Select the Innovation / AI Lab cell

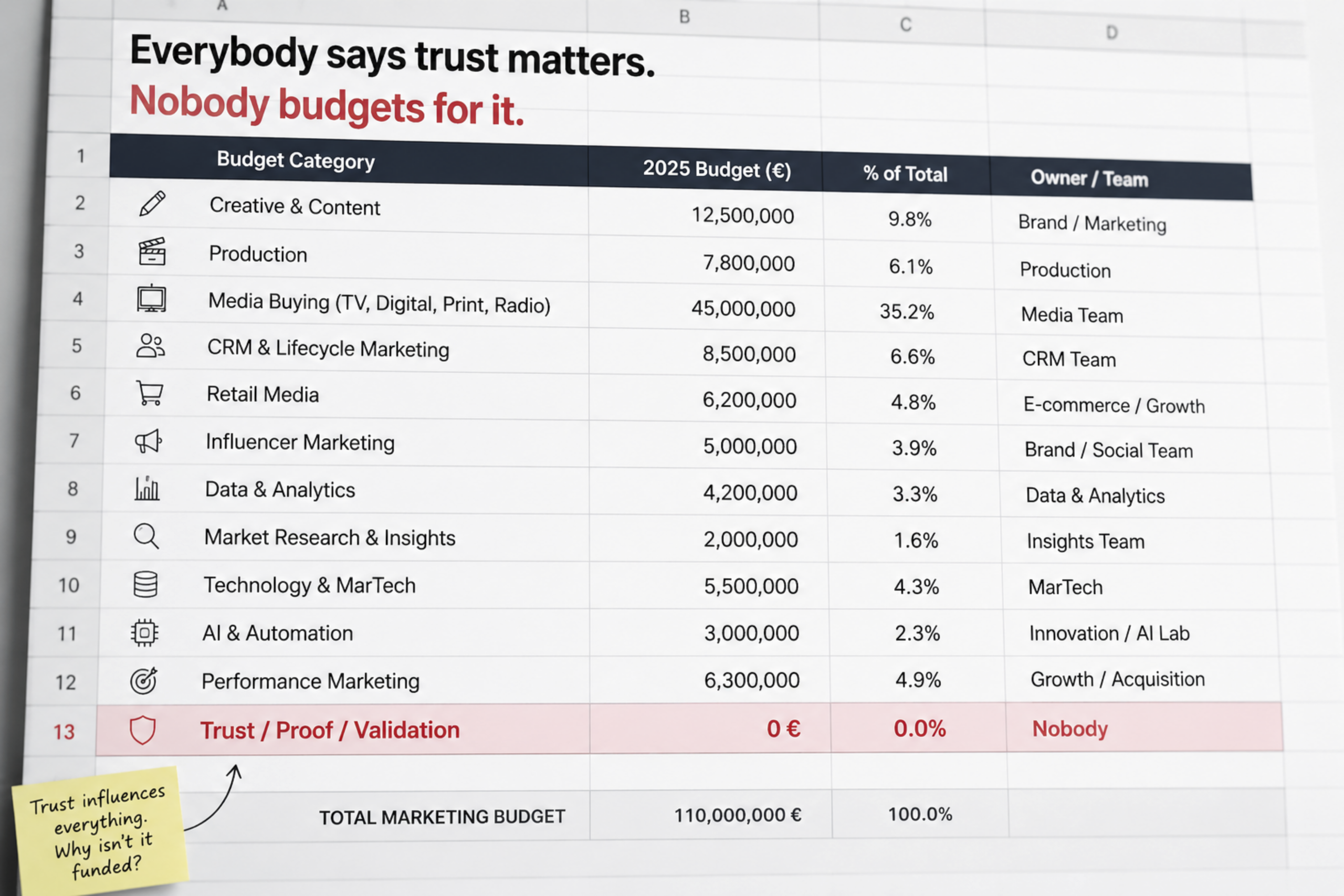(x=1143, y=633)
